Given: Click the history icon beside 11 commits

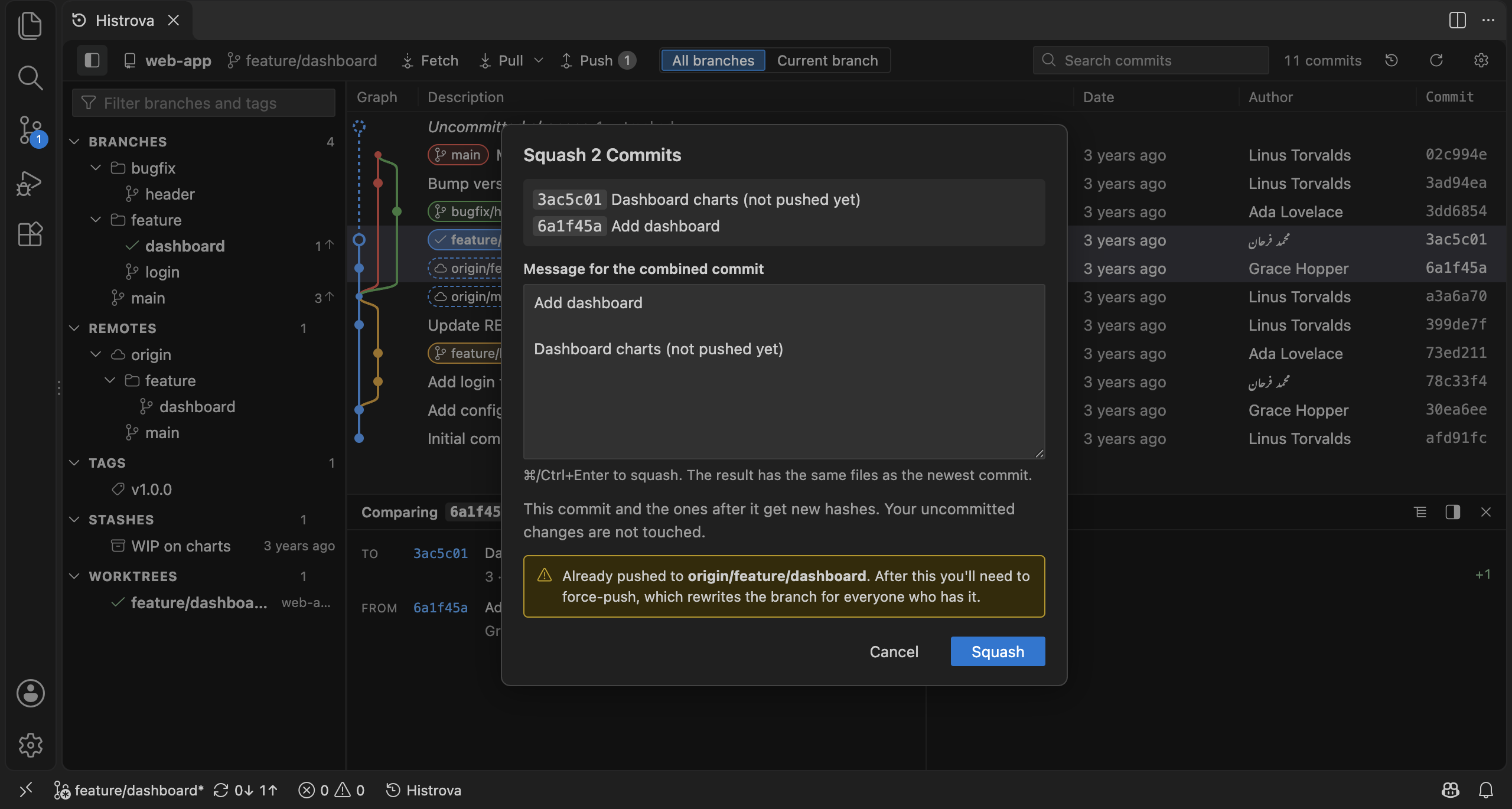Looking at the screenshot, I should coord(1392,60).
